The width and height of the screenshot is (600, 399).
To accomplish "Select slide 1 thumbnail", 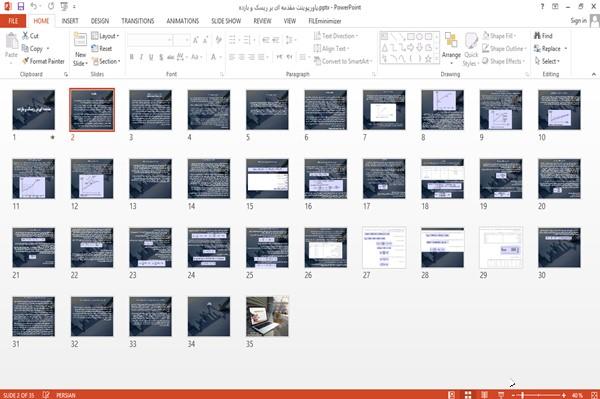I will pyautogui.click(x=34, y=110).
